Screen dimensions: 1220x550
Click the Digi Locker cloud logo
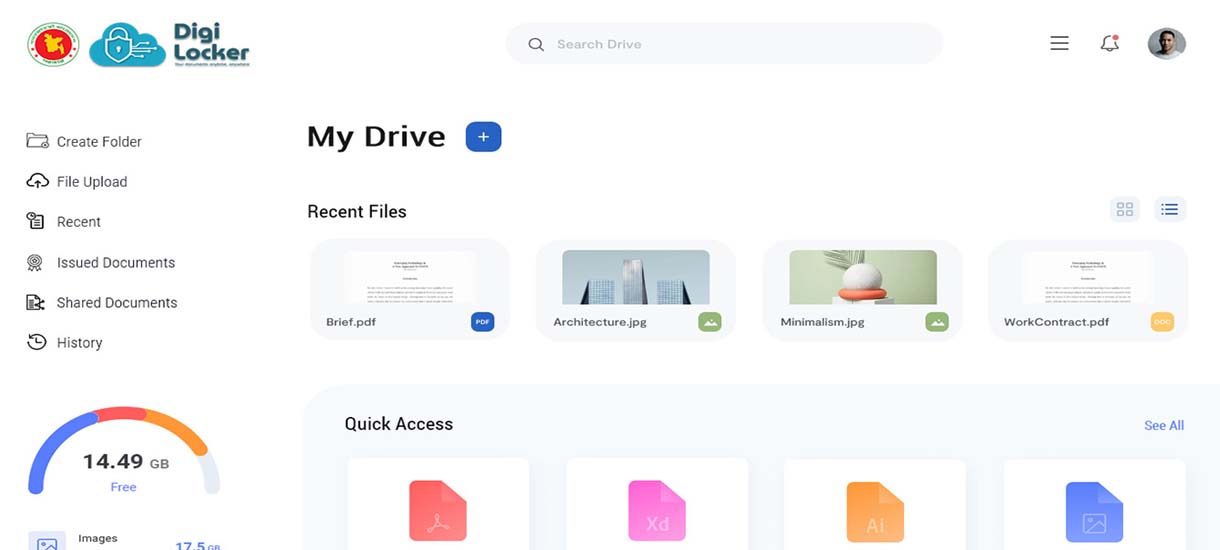(x=127, y=45)
